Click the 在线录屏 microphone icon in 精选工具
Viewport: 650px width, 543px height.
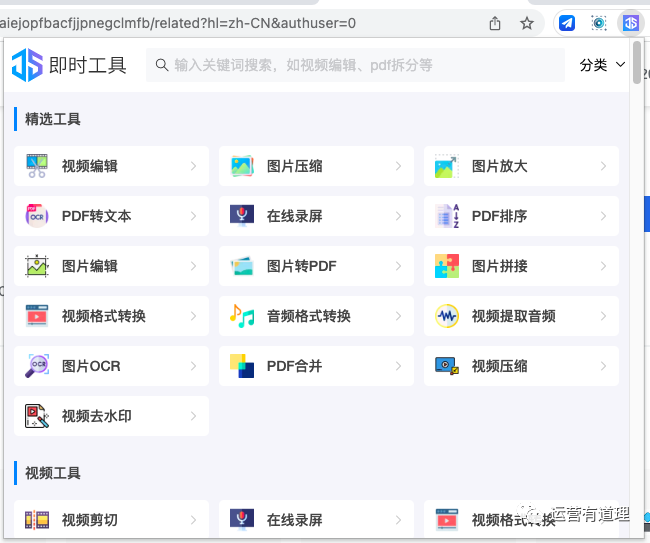[242, 216]
